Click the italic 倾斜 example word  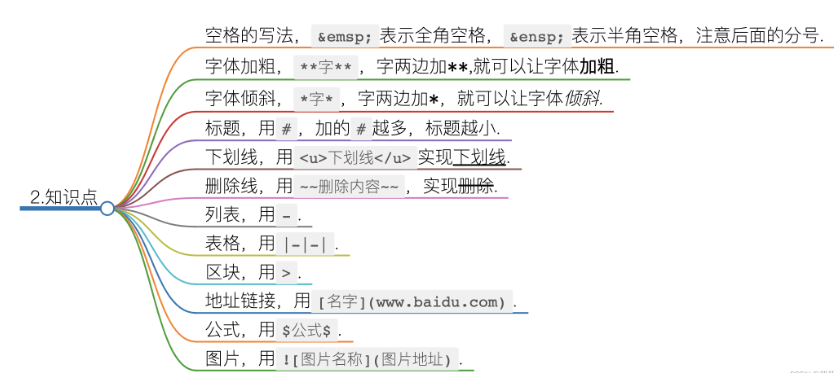click(581, 99)
